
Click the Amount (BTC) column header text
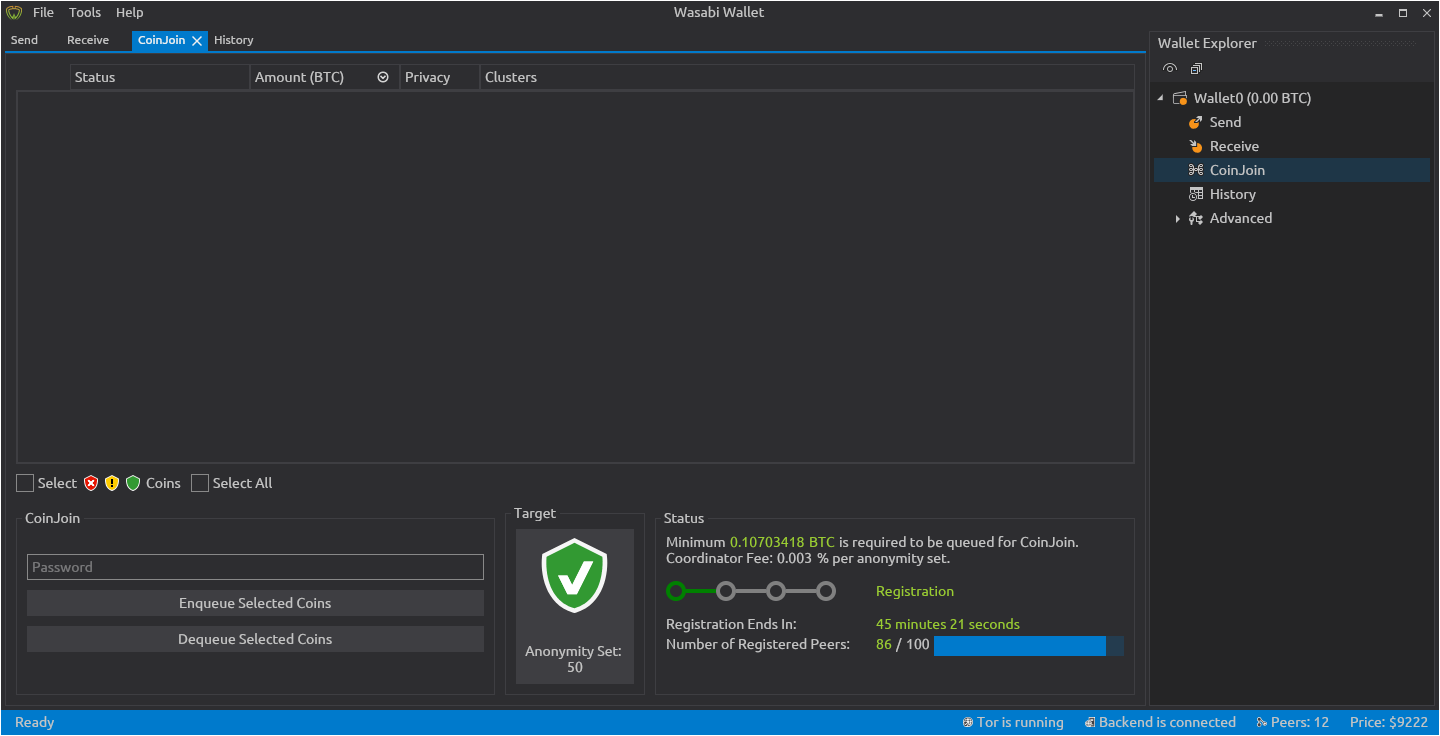pos(300,77)
